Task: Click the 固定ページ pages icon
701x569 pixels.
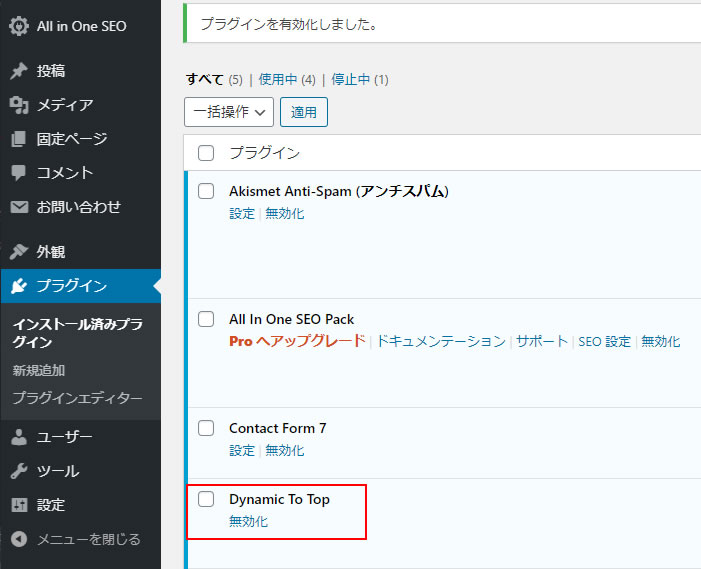Action: tap(19, 139)
